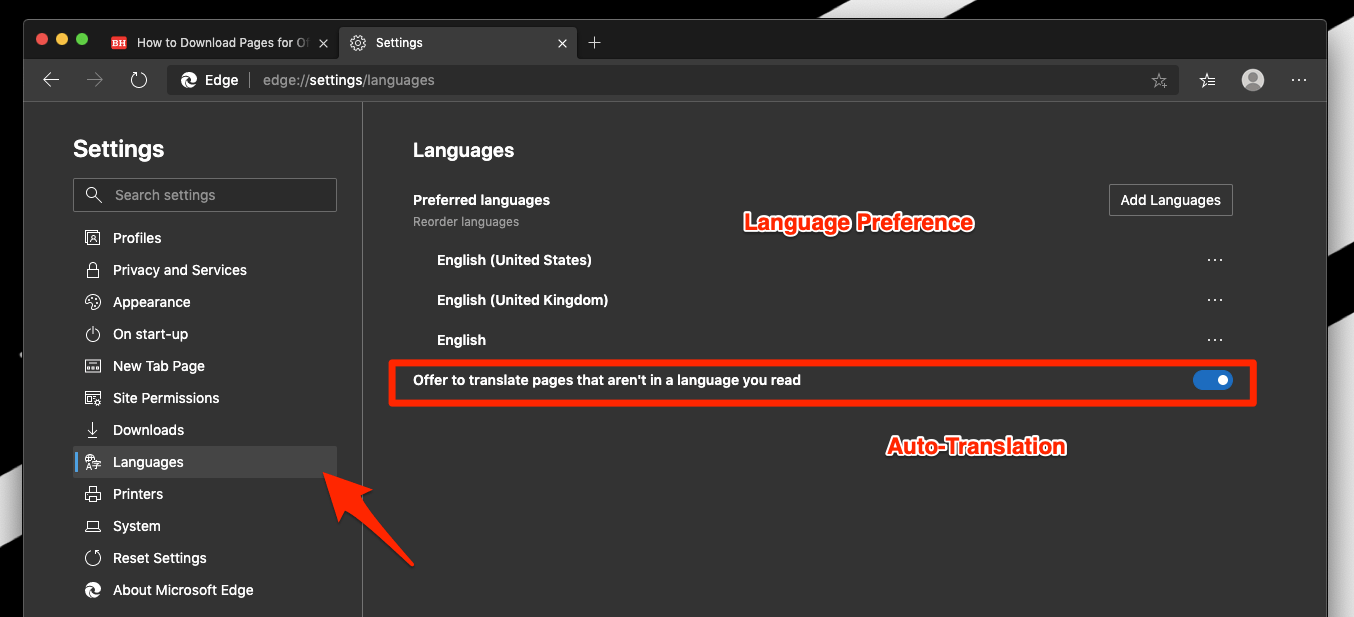Open the ellipsis menu next to English
Image resolution: width=1354 pixels, height=617 pixels.
pos(1215,340)
